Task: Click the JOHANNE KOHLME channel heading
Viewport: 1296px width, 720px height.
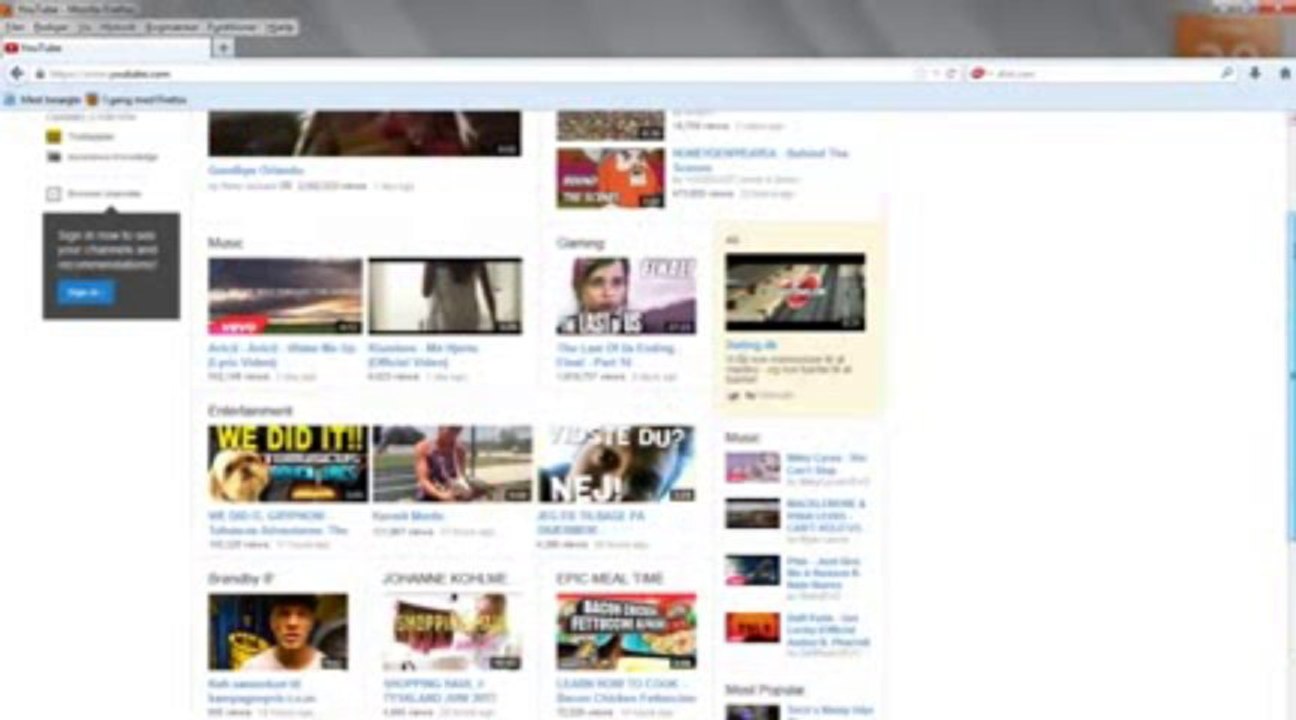Action: point(445,578)
